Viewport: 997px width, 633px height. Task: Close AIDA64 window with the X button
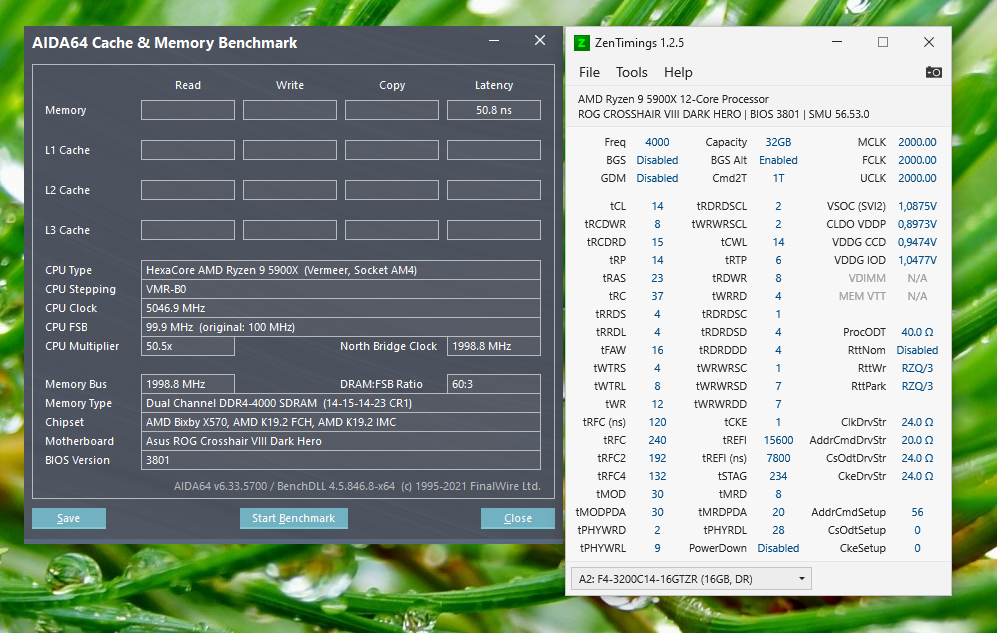click(x=540, y=41)
